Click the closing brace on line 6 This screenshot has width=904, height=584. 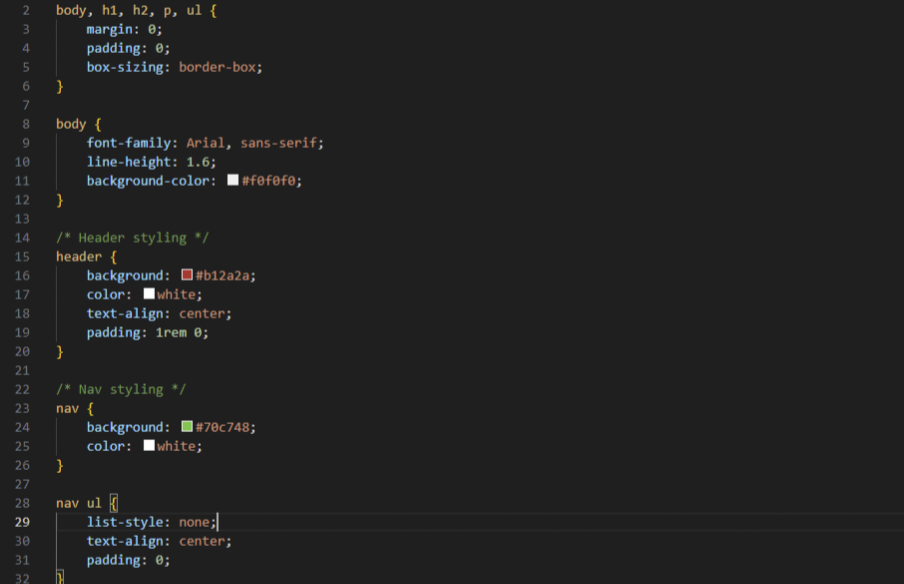(59, 86)
